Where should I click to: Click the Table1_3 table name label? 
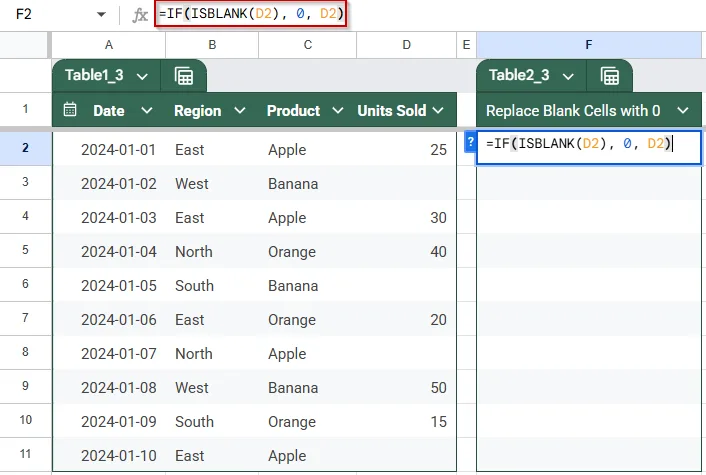coord(94,75)
